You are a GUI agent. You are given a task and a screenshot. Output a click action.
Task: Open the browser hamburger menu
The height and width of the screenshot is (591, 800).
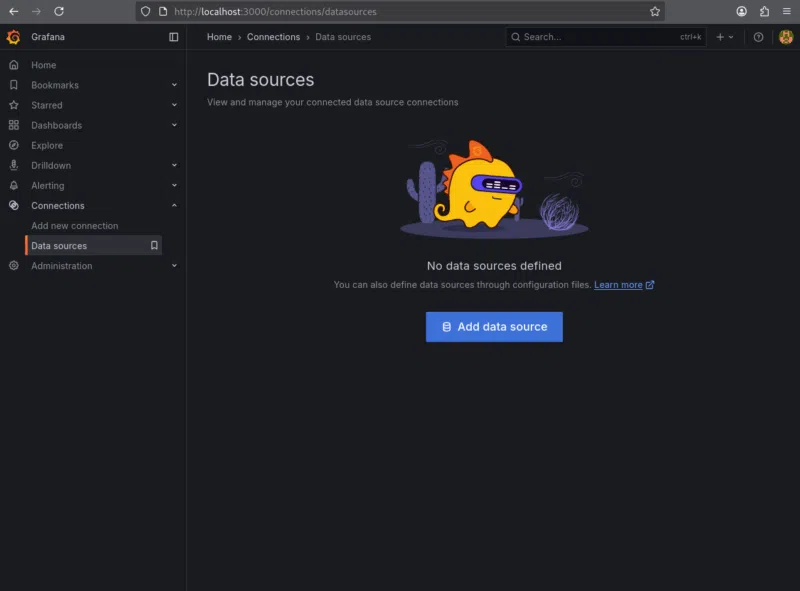pyautogui.click(x=787, y=11)
